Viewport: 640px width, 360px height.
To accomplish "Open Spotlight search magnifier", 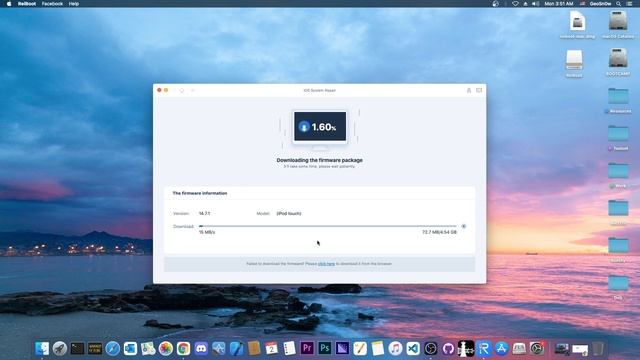I will (x=619, y=4).
